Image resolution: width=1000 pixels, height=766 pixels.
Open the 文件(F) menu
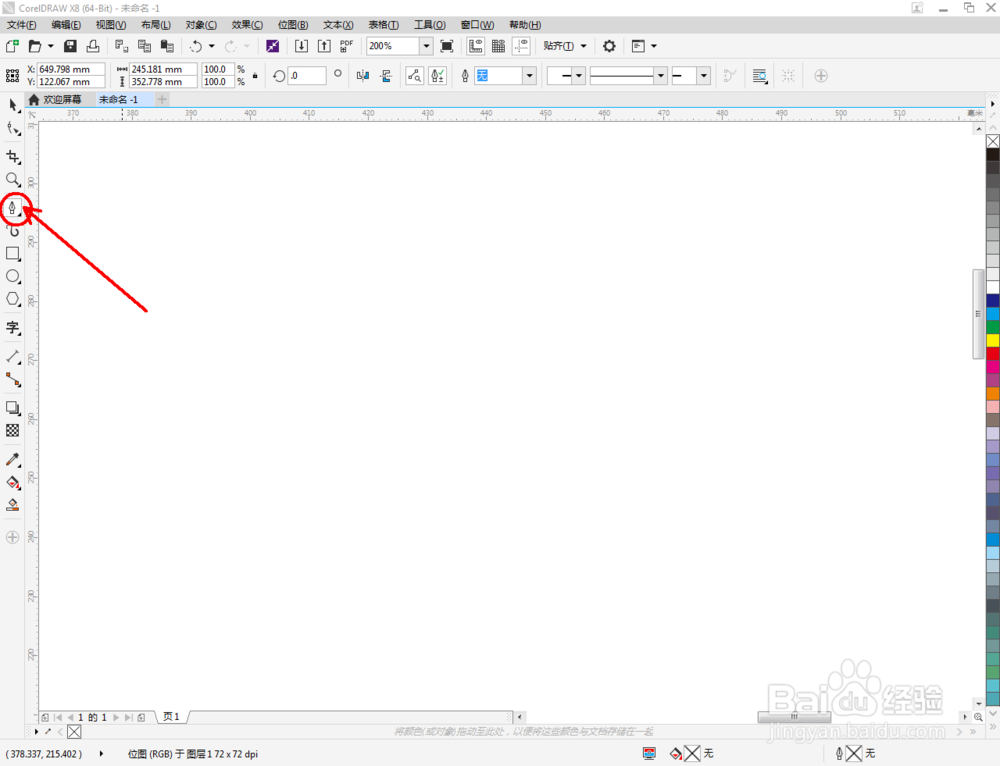[21, 25]
